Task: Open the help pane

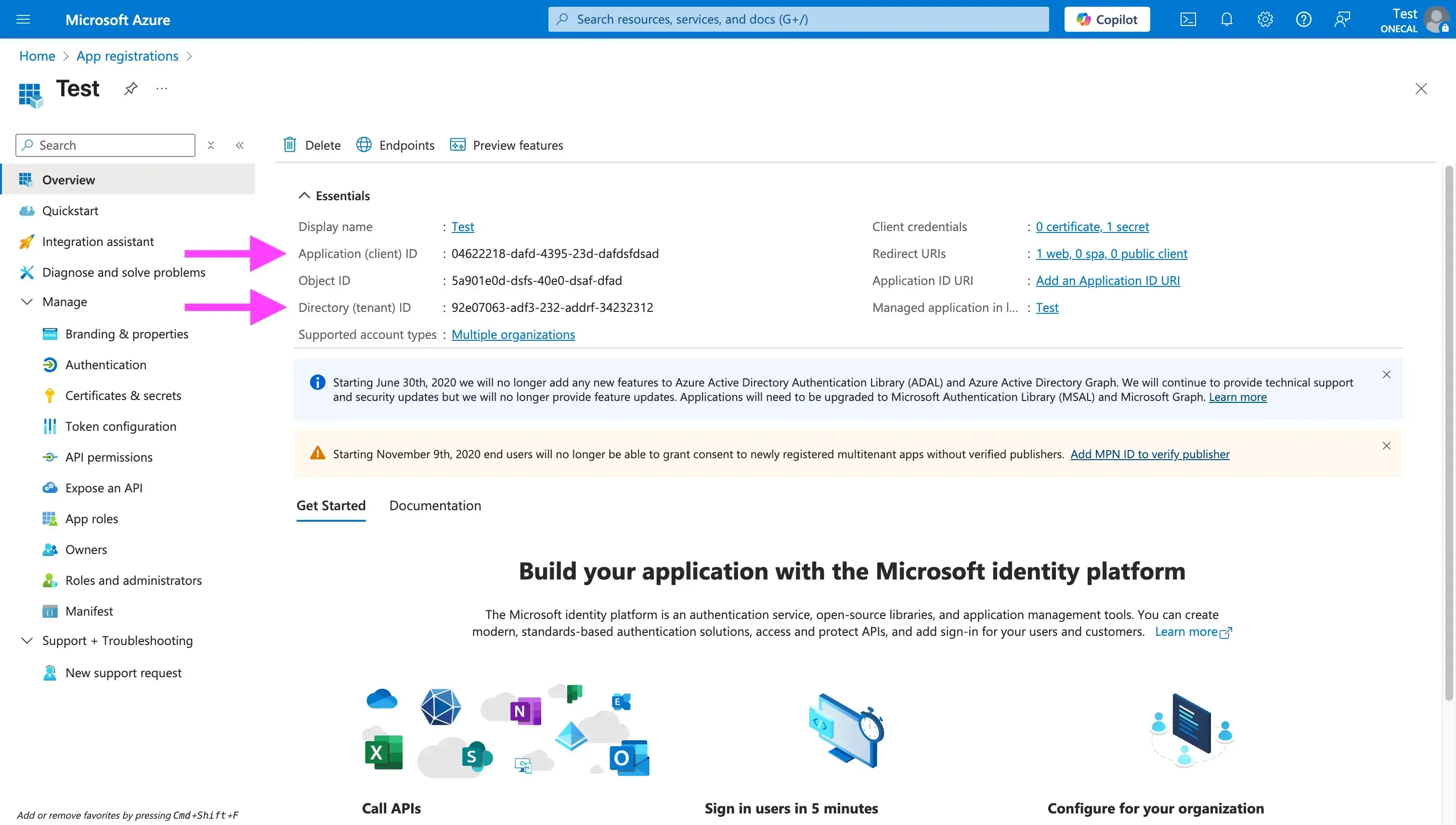Action: (1303, 19)
